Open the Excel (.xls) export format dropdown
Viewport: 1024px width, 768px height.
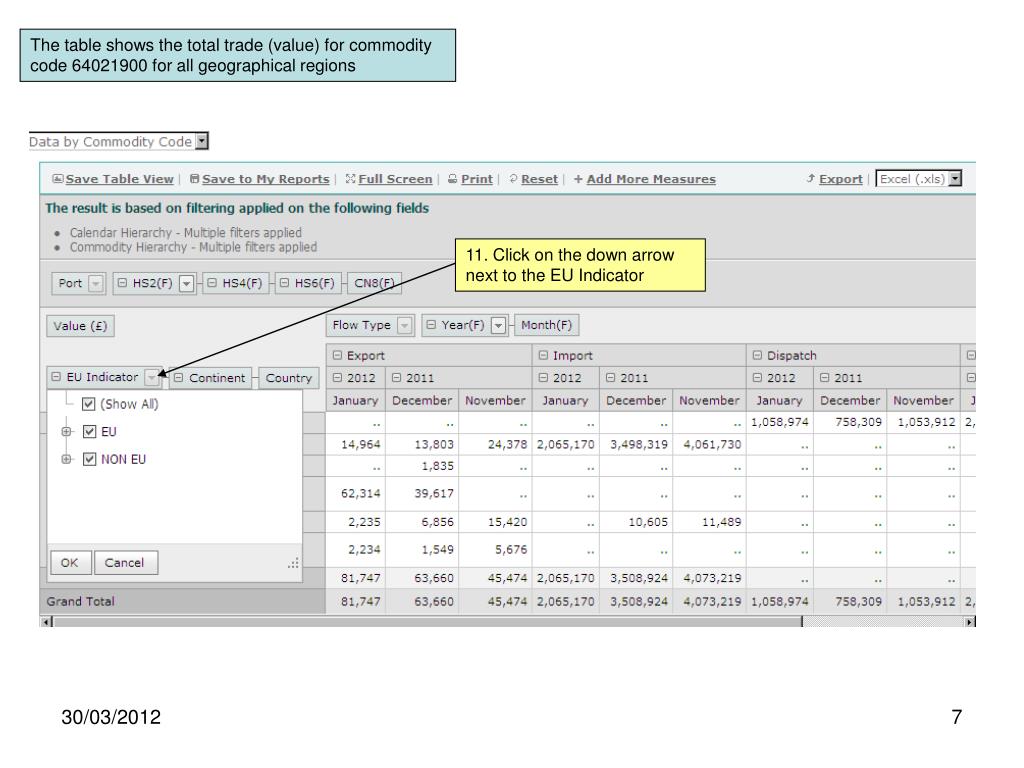(955, 178)
